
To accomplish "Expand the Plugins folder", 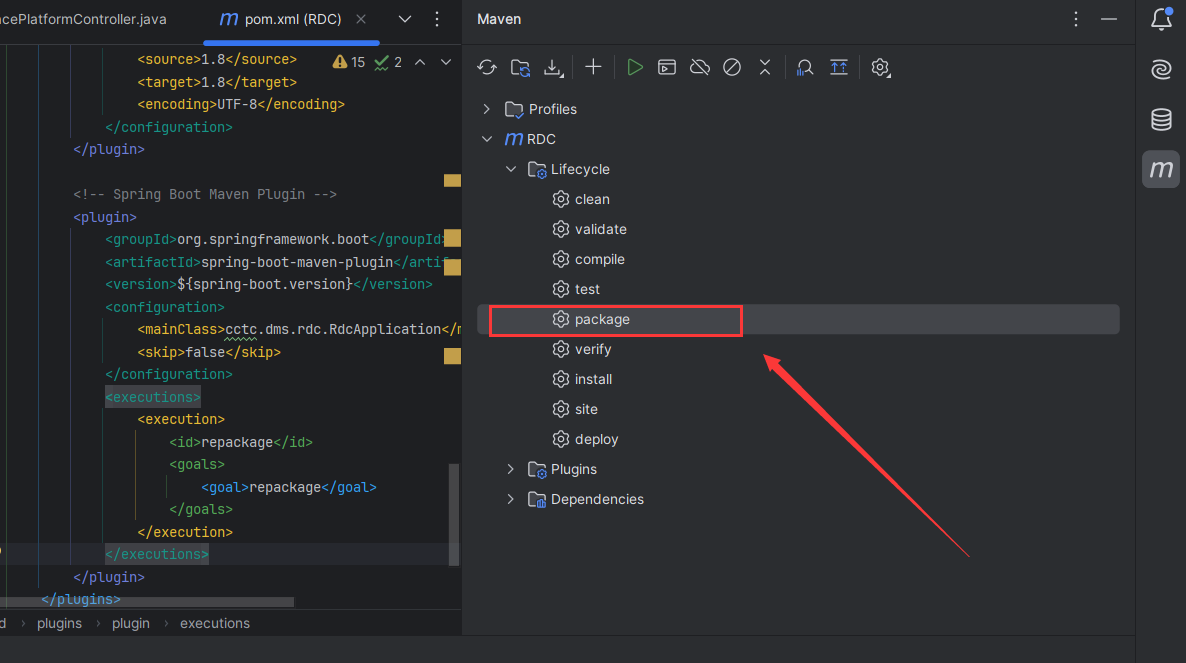I will tap(511, 469).
